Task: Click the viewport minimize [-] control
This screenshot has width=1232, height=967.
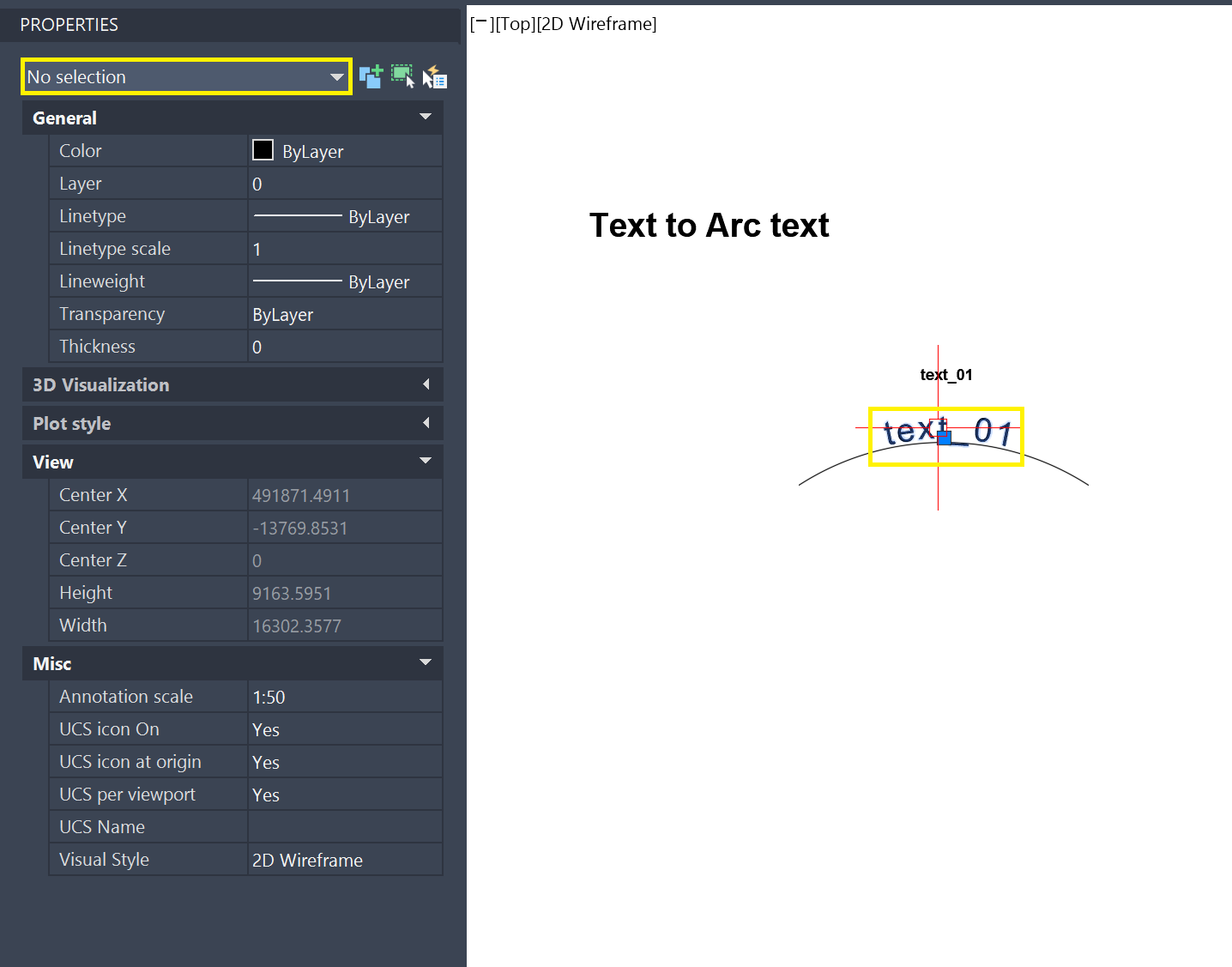Action: (482, 24)
